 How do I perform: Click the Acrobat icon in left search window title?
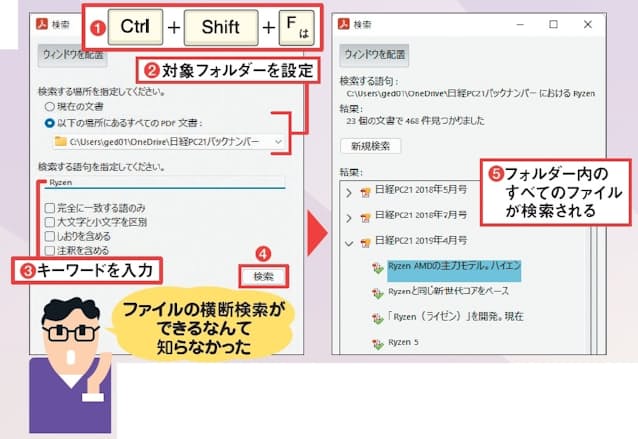pyautogui.click(x=42, y=24)
